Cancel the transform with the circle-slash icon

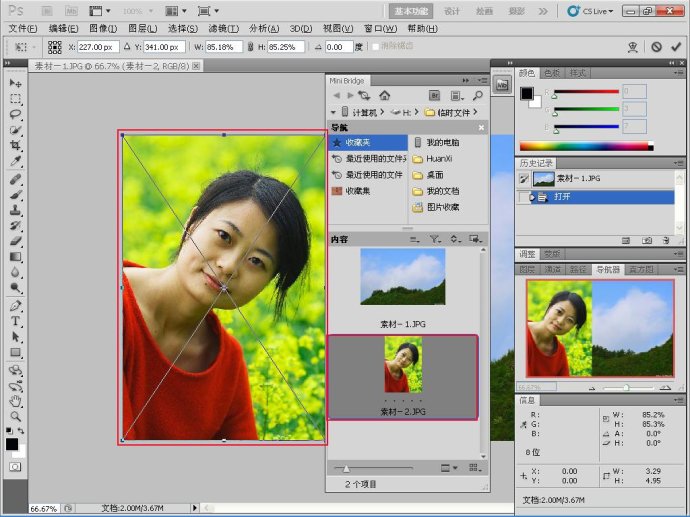656,47
